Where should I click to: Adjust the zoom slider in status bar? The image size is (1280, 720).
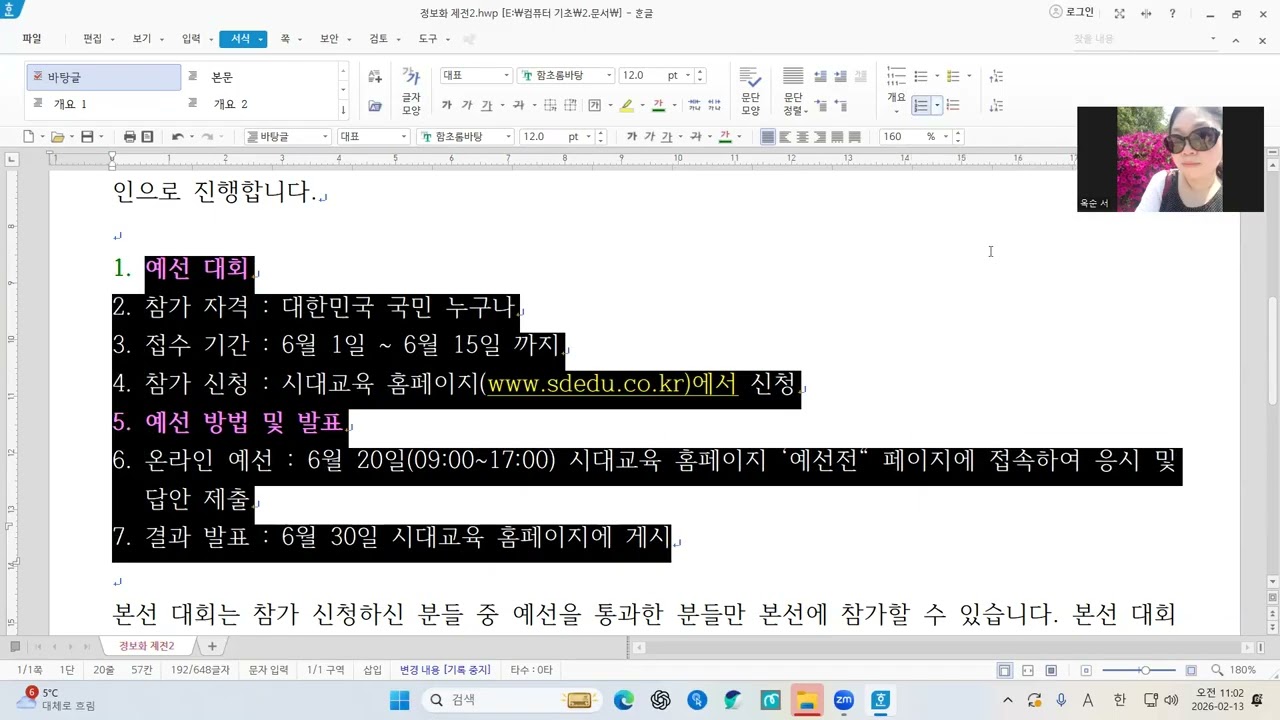(x=1145, y=670)
